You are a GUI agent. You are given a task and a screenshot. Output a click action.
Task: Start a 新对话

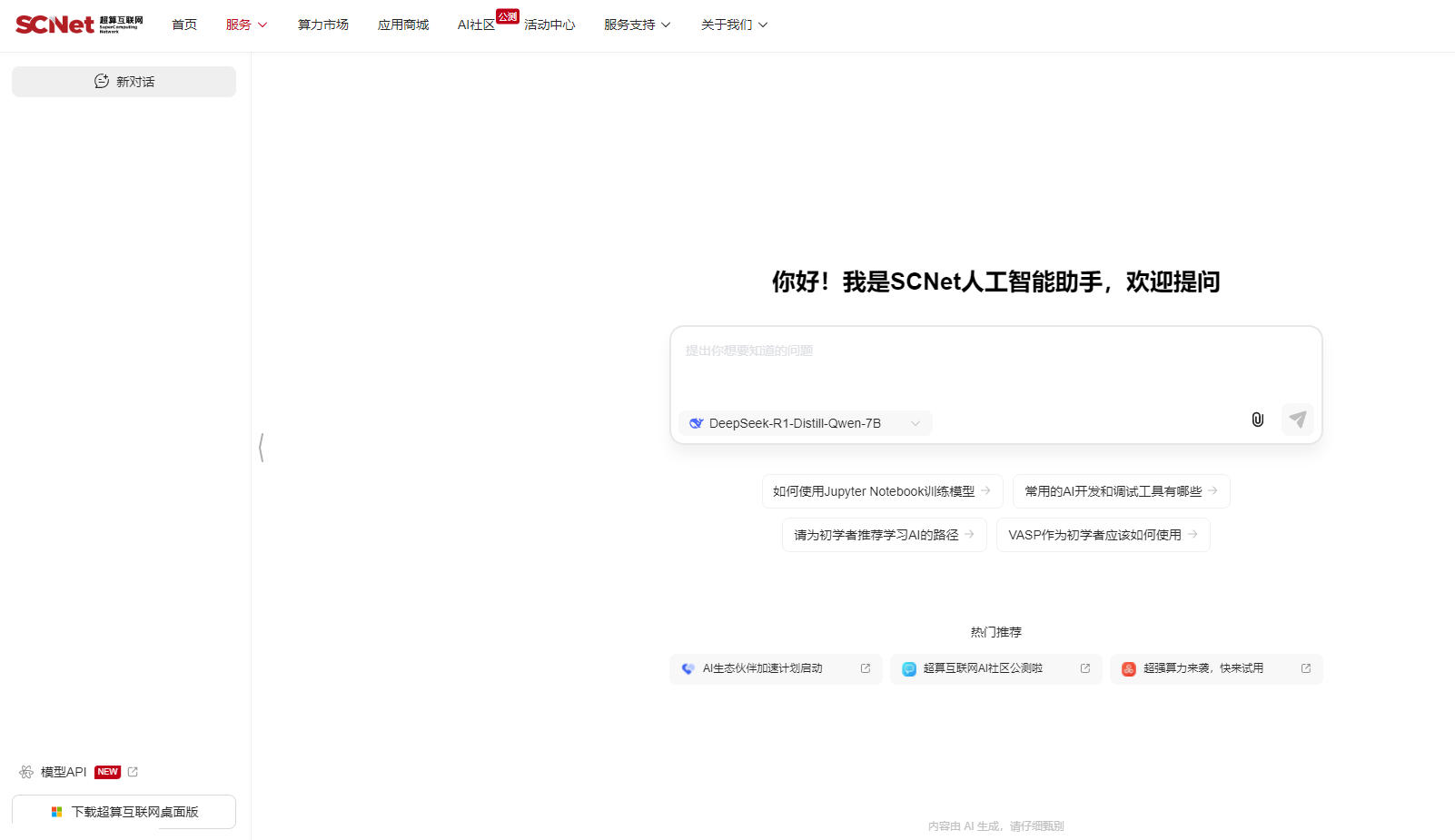pyautogui.click(x=124, y=82)
